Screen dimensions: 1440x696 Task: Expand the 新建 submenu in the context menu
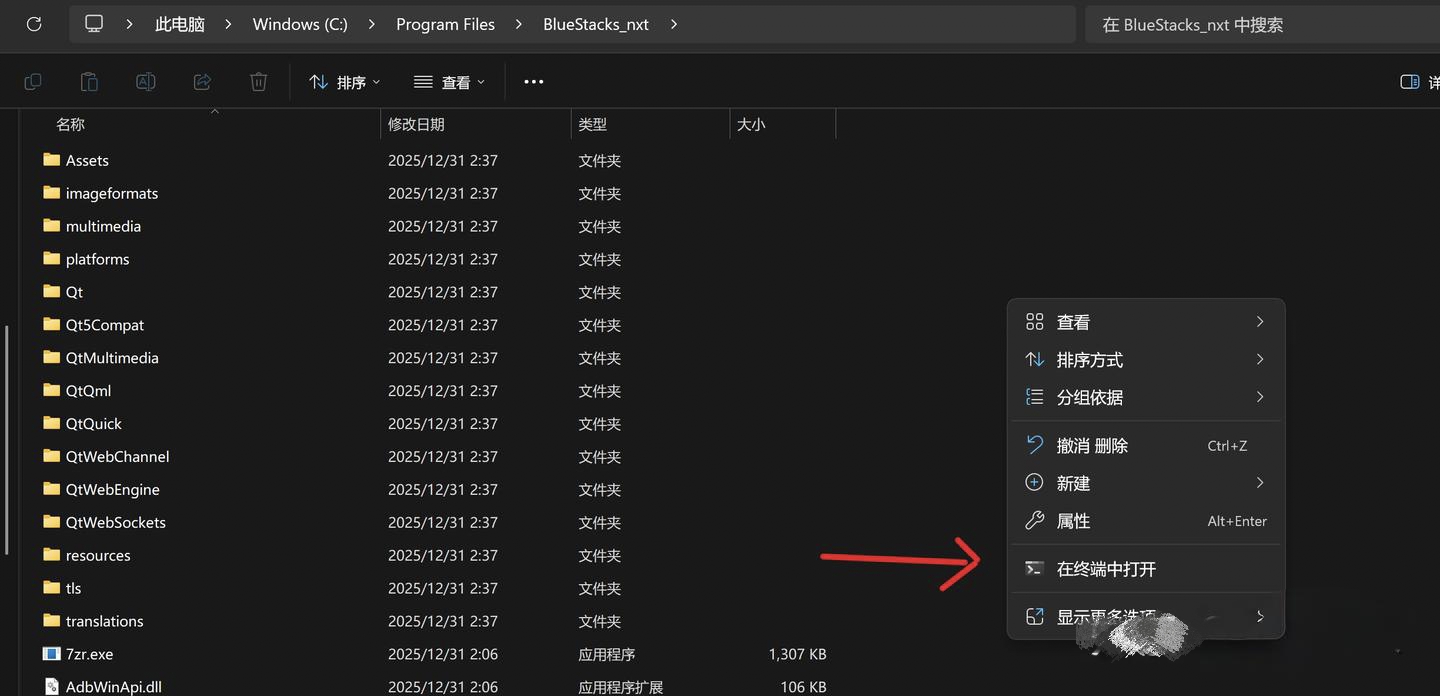(x=1072, y=482)
